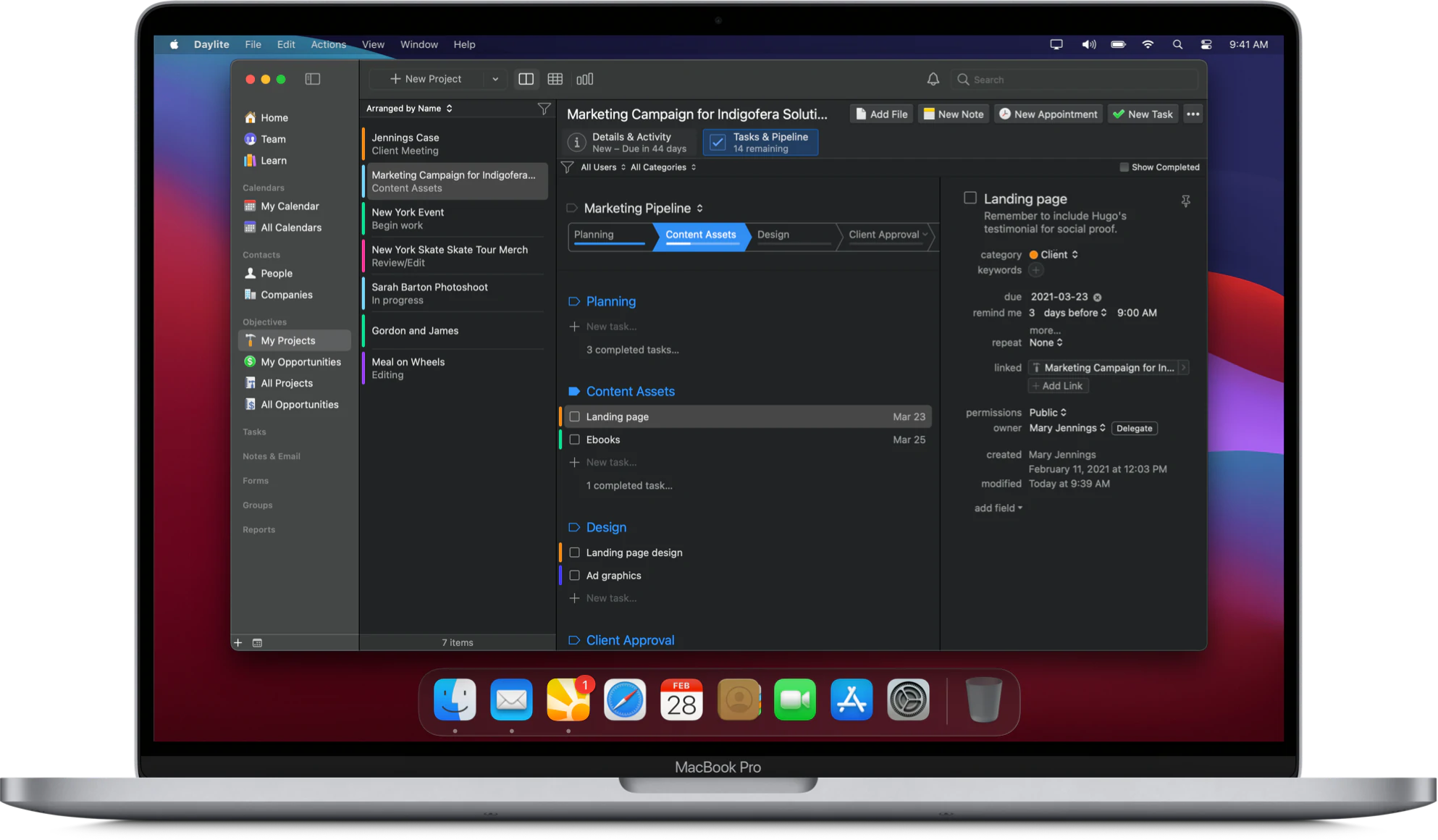The height and width of the screenshot is (840, 1438).
Task: Open the Arranged by Name dropdown
Action: click(x=409, y=109)
